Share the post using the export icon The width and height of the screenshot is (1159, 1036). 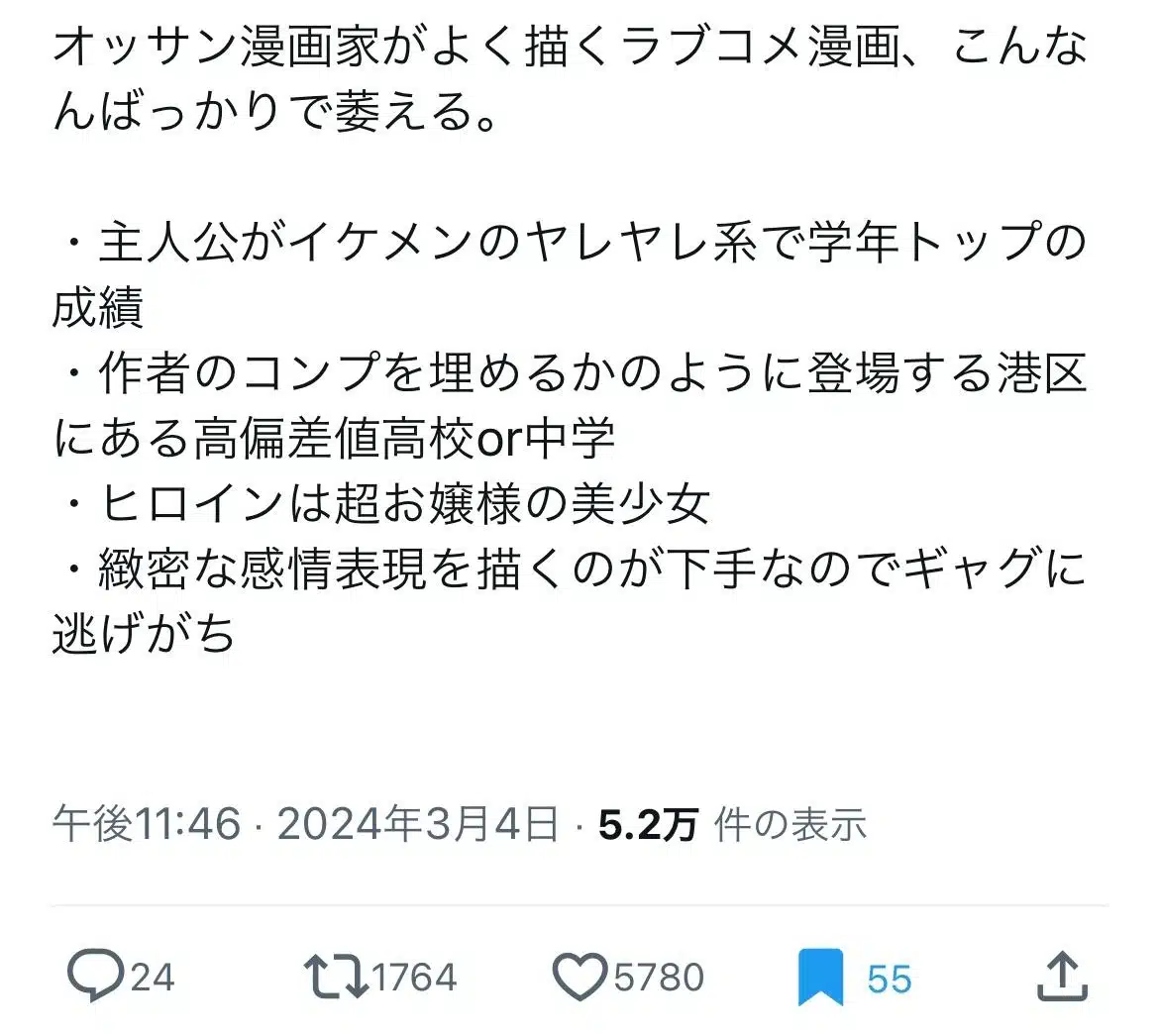pos(1063,976)
